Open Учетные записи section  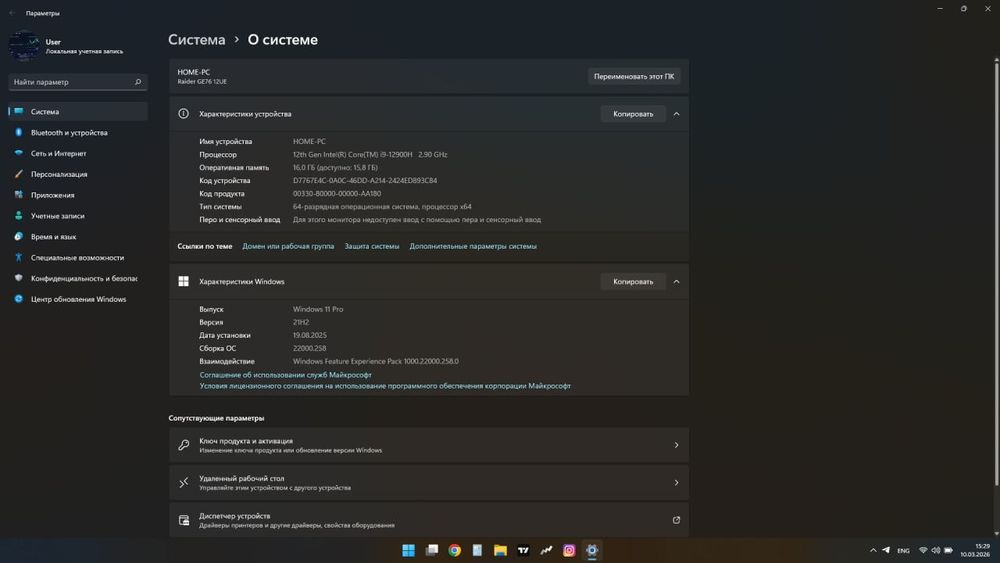(78, 216)
